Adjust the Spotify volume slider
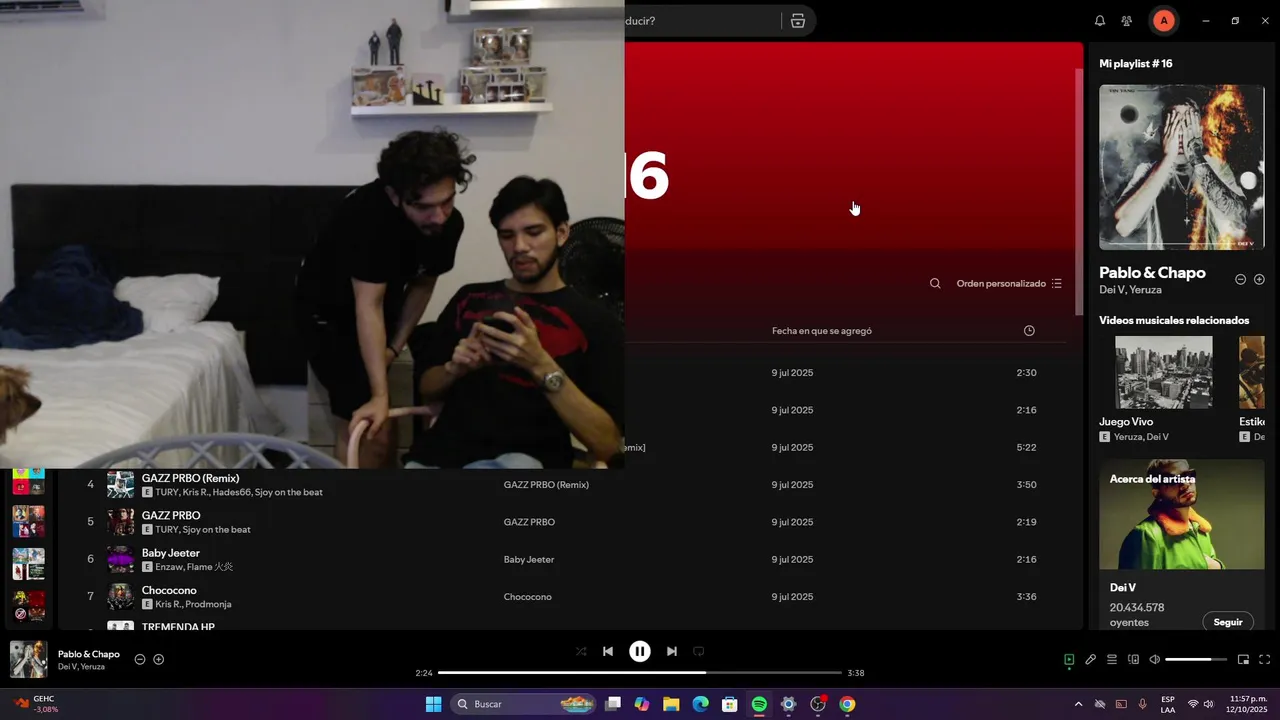Viewport: 1280px width, 720px height. point(1196,659)
